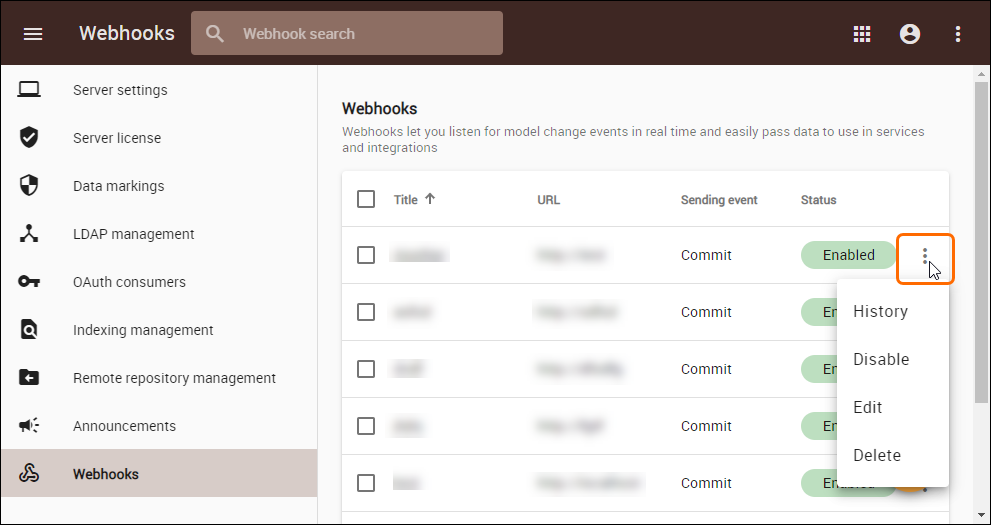Click the OAuth consumers key icon
Screen dimensions: 991x525
[x=29, y=282]
